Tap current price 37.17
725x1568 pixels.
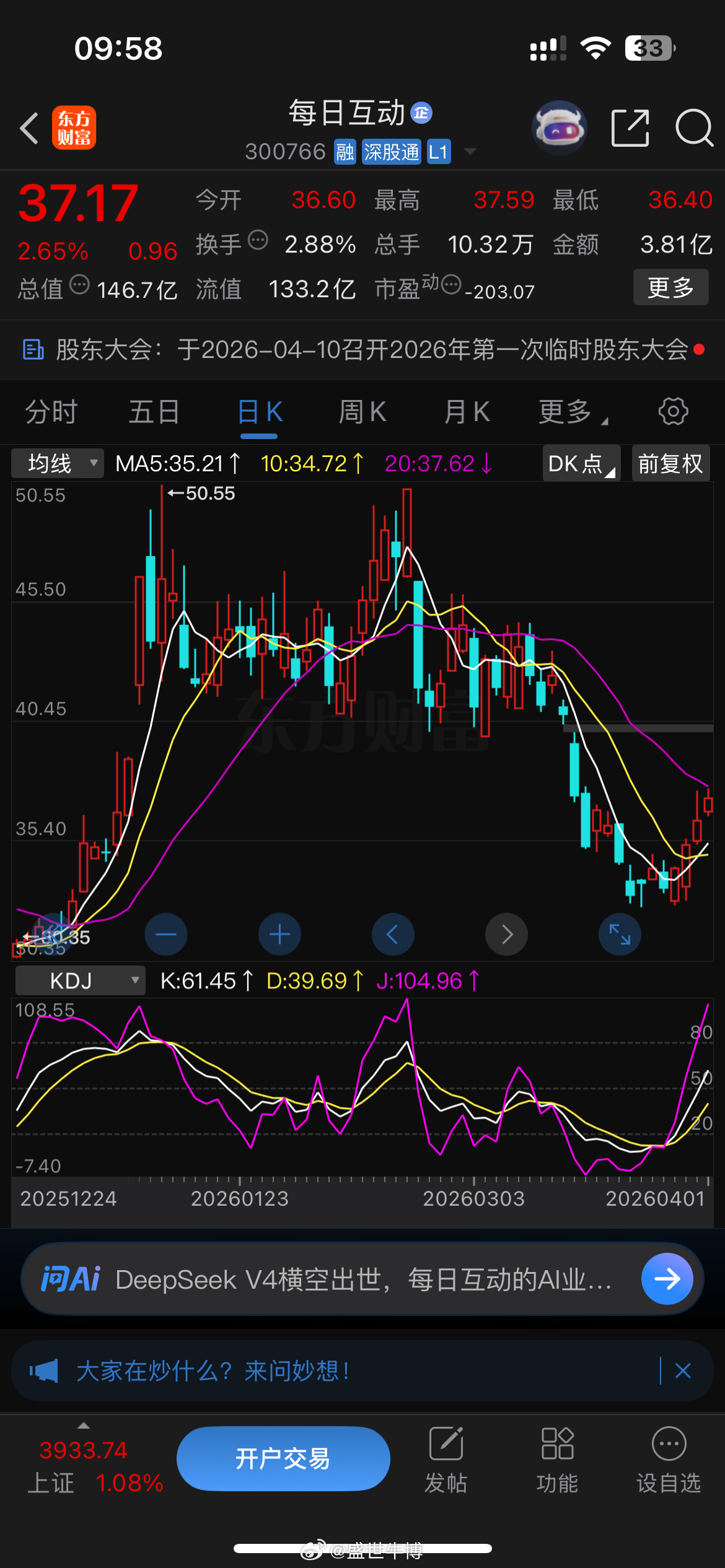click(78, 204)
